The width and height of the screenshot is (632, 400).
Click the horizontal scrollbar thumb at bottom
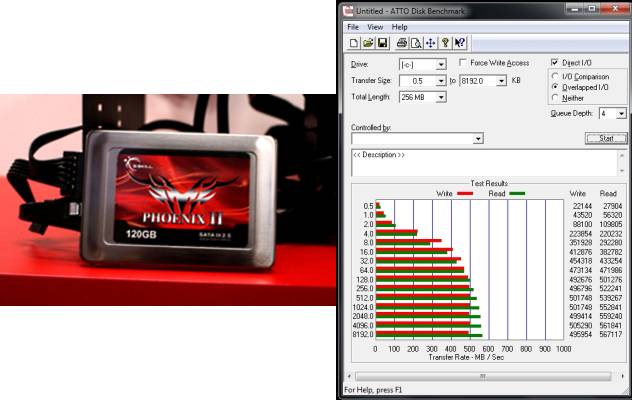click(483, 376)
